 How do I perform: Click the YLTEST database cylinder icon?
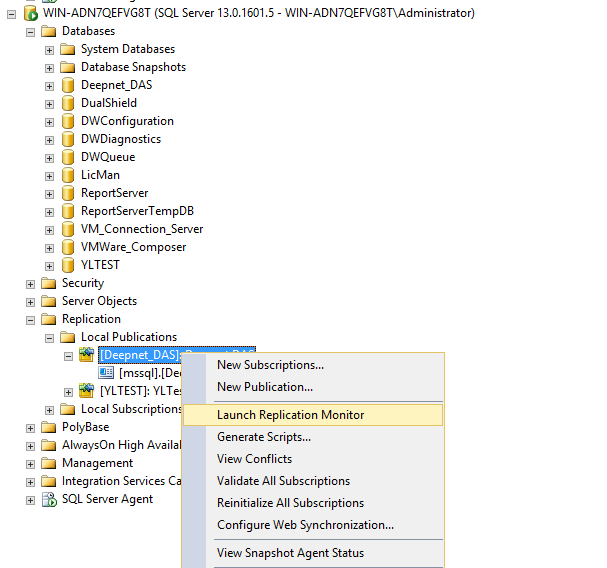[68, 265]
